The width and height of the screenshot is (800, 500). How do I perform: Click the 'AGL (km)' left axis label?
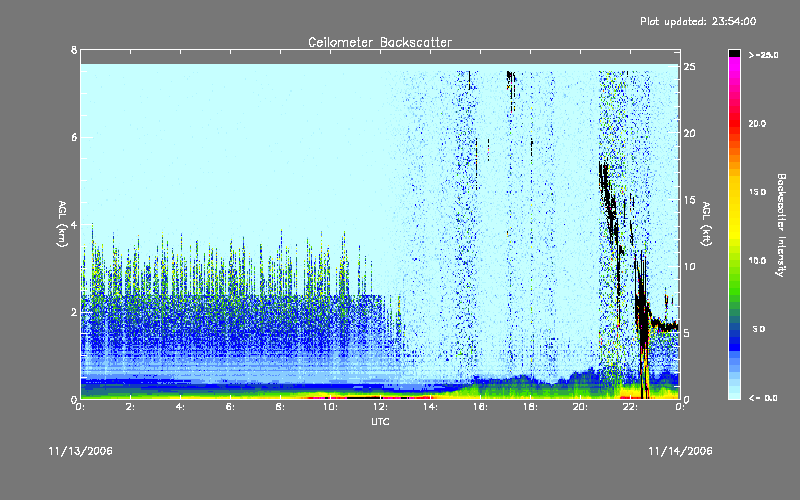pos(62,224)
